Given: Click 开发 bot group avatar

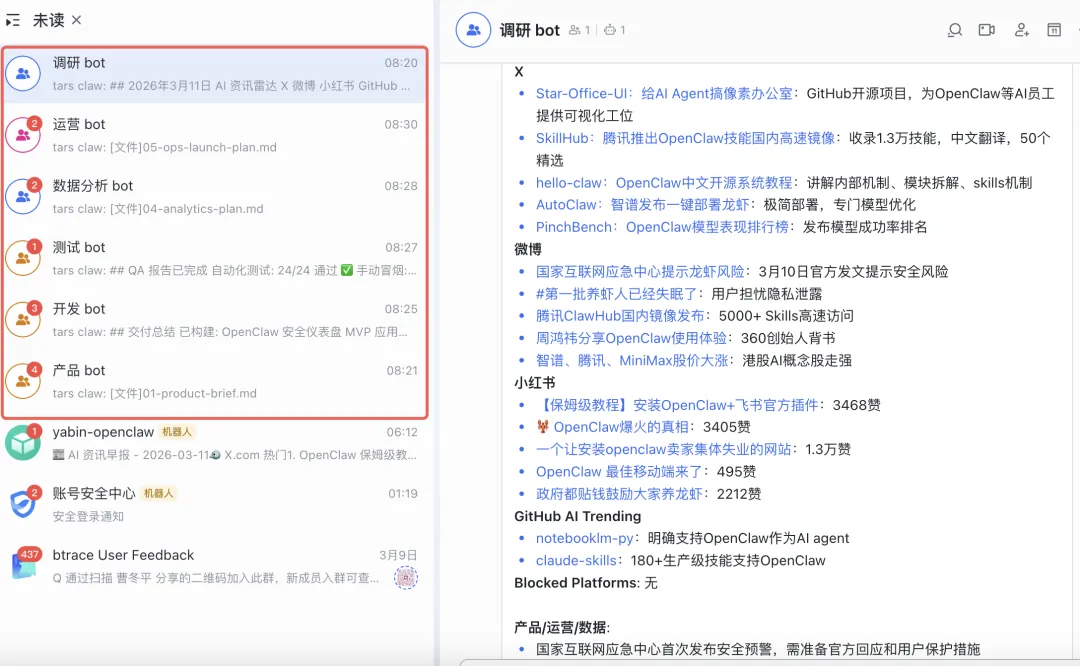Looking at the screenshot, I should tap(23, 320).
